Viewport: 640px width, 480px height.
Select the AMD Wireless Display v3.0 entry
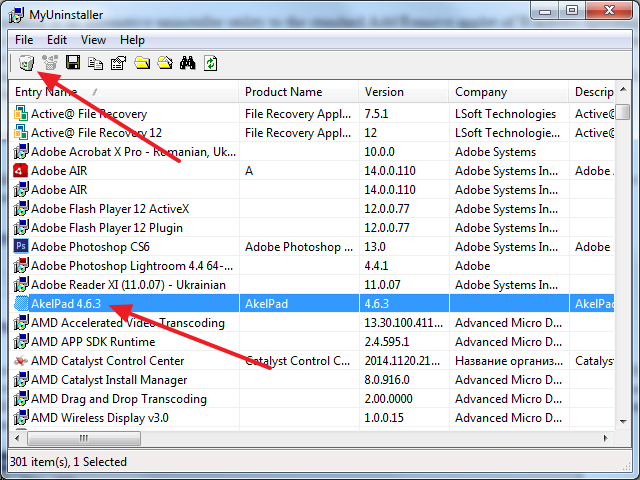coord(99,418)
